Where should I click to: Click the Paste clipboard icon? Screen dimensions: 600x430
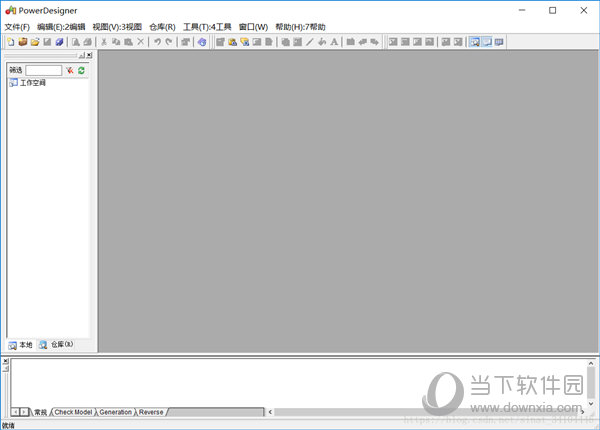128,42
